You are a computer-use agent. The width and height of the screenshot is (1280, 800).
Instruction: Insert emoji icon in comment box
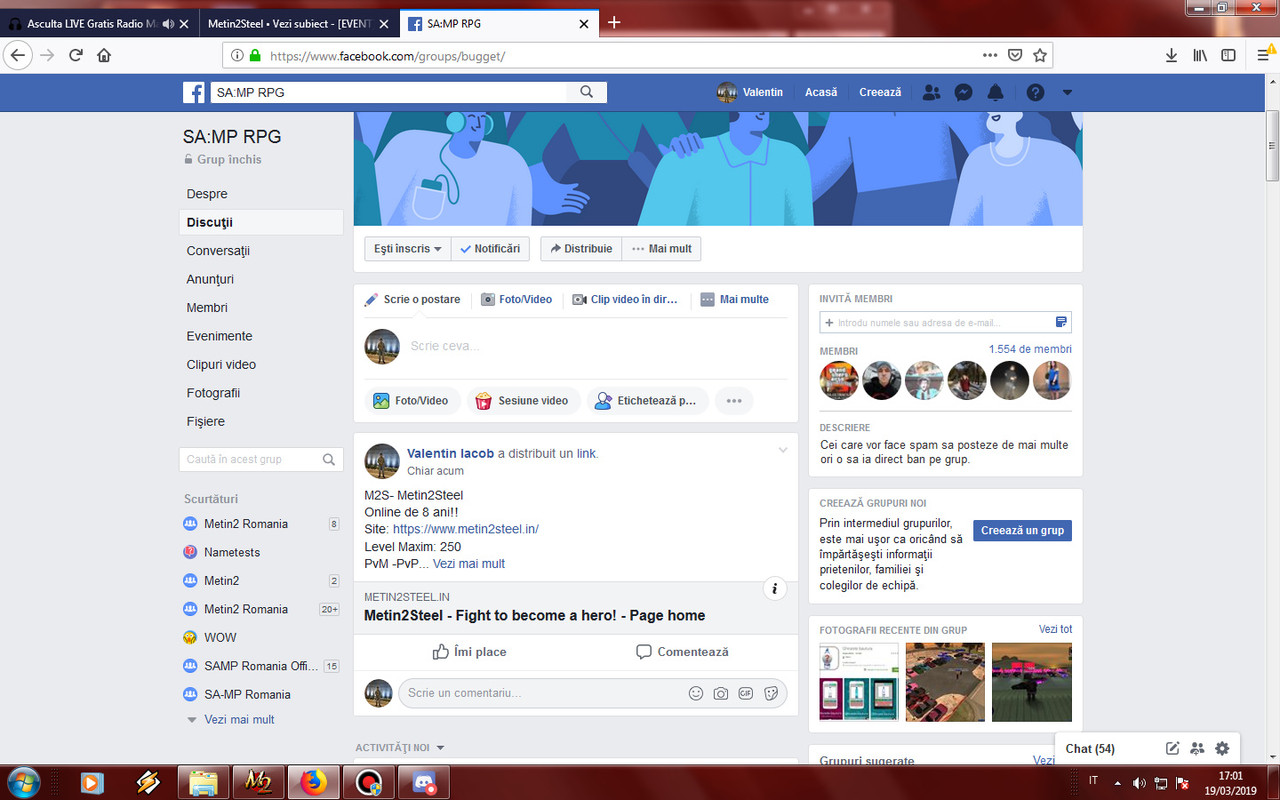point(696,693)
